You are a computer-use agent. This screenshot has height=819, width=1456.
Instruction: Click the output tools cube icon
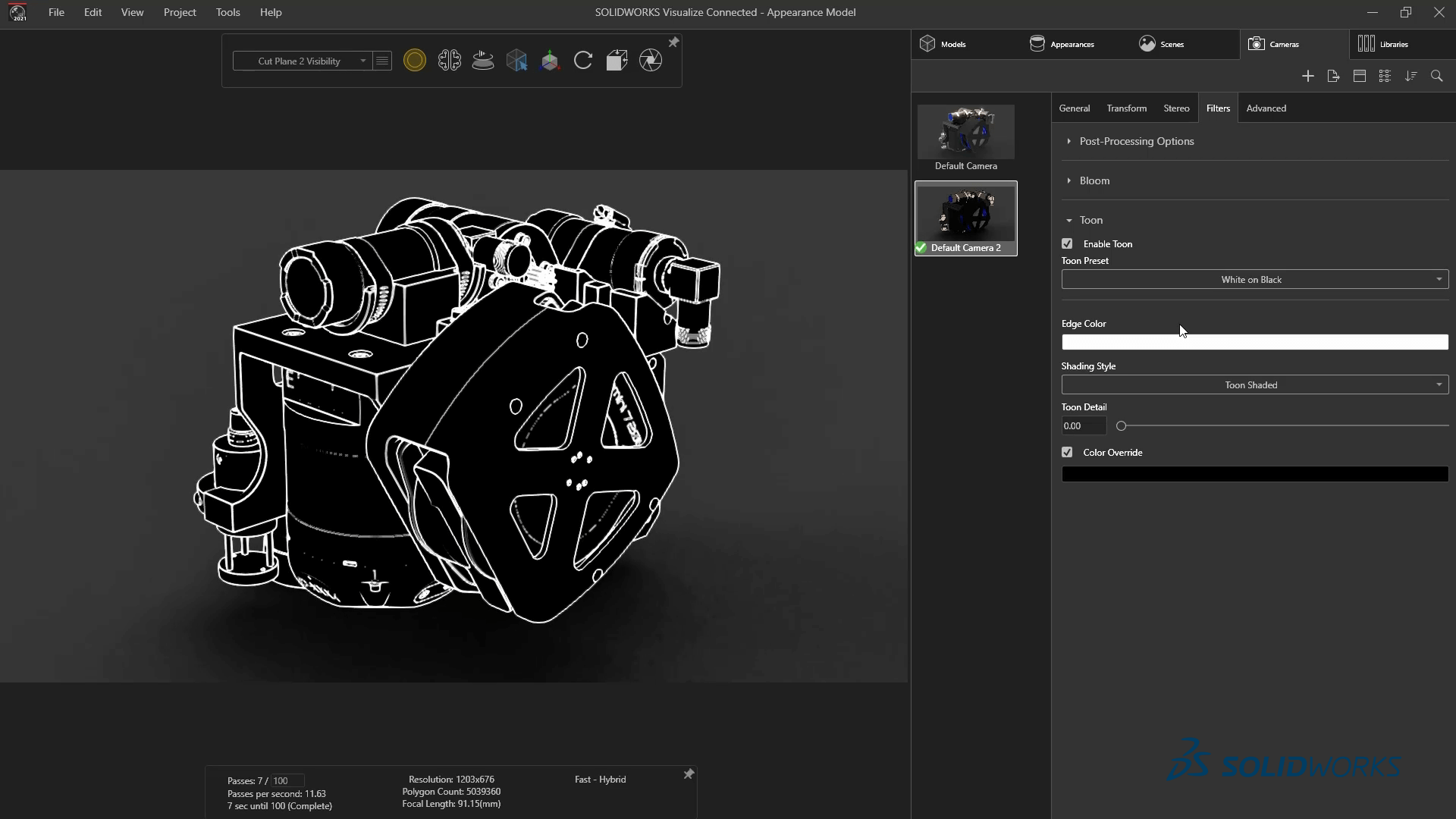click(x=617, y=60)
